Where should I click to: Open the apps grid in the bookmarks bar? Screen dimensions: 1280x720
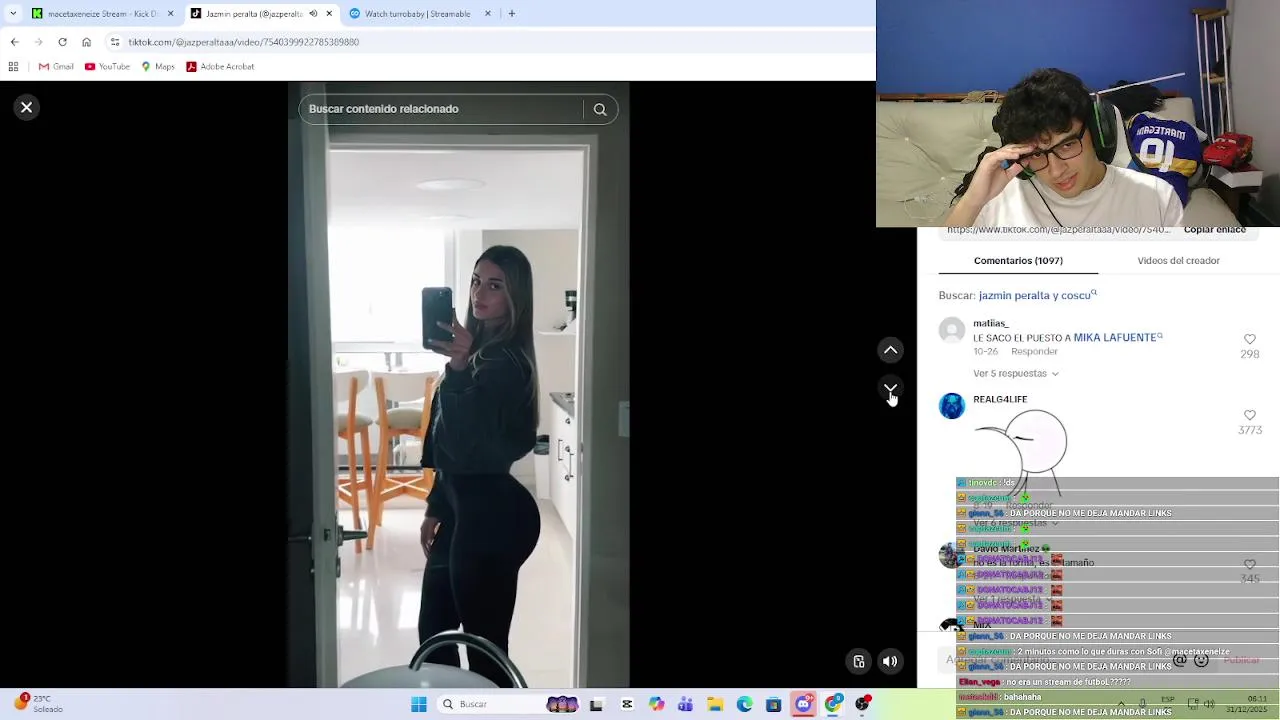[13, 67]
